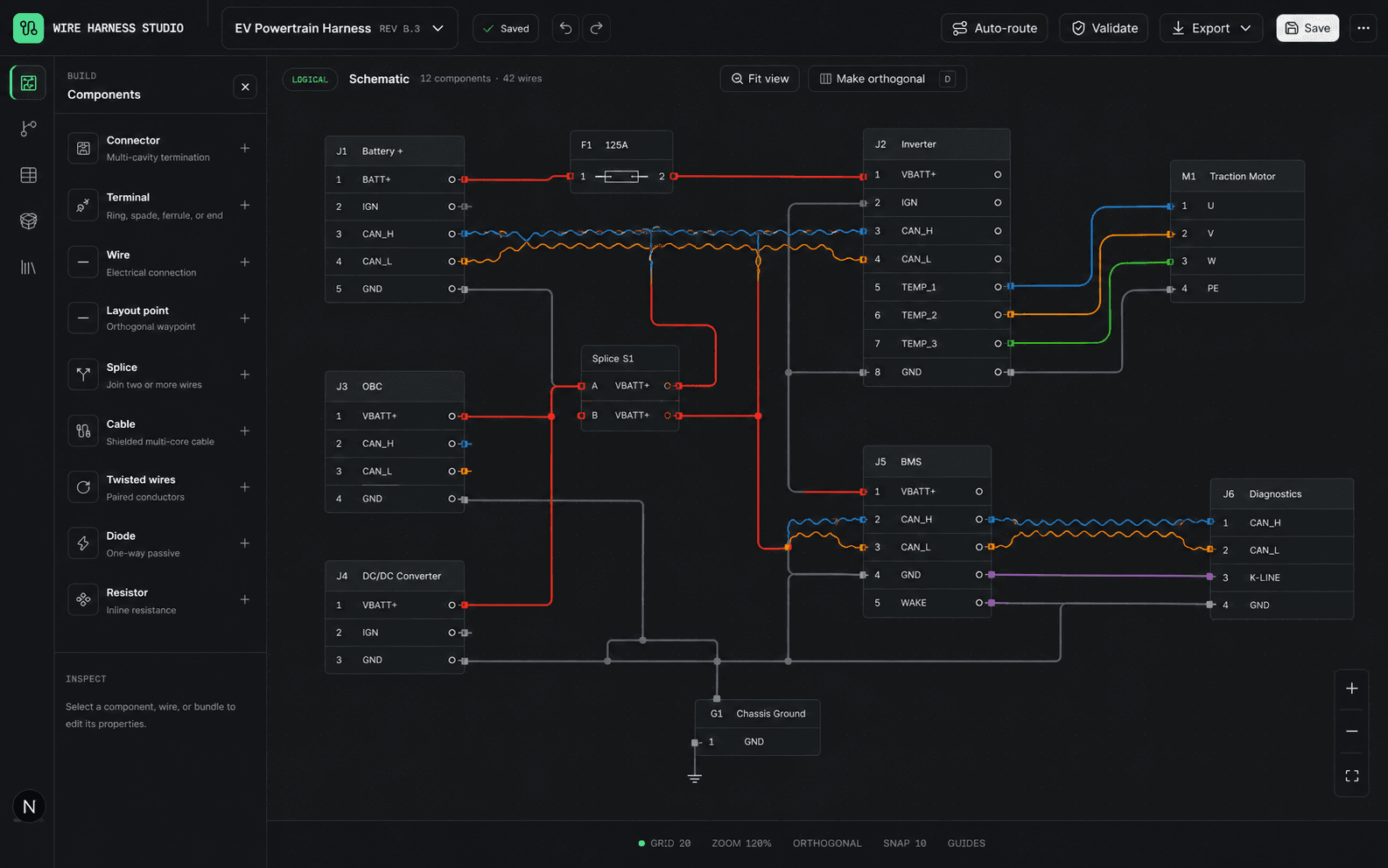Open the library sidebar icon
Image resolution: width=1388 pixels, height=868 pixels.
coord(28,268)
